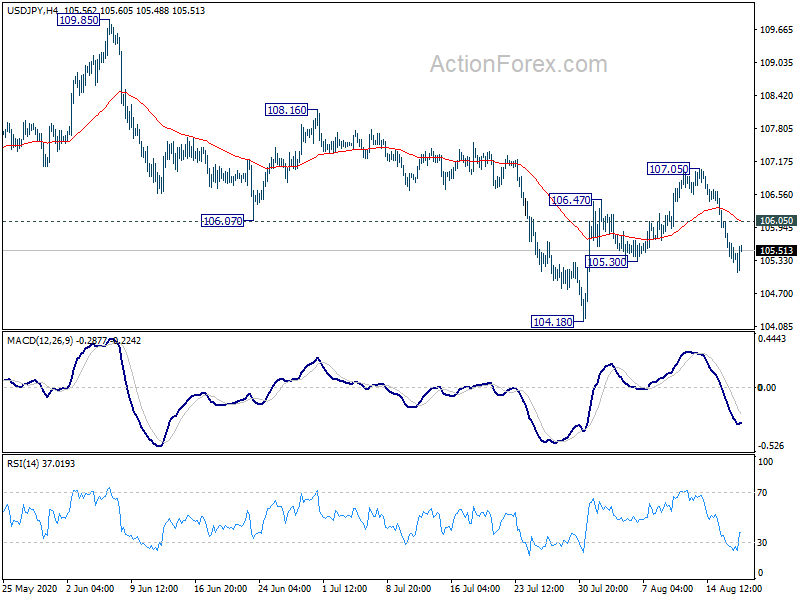The width and height of the screenshot is (800, 600).
Task: Click the 107.805 price axis value
Action: 777,129
